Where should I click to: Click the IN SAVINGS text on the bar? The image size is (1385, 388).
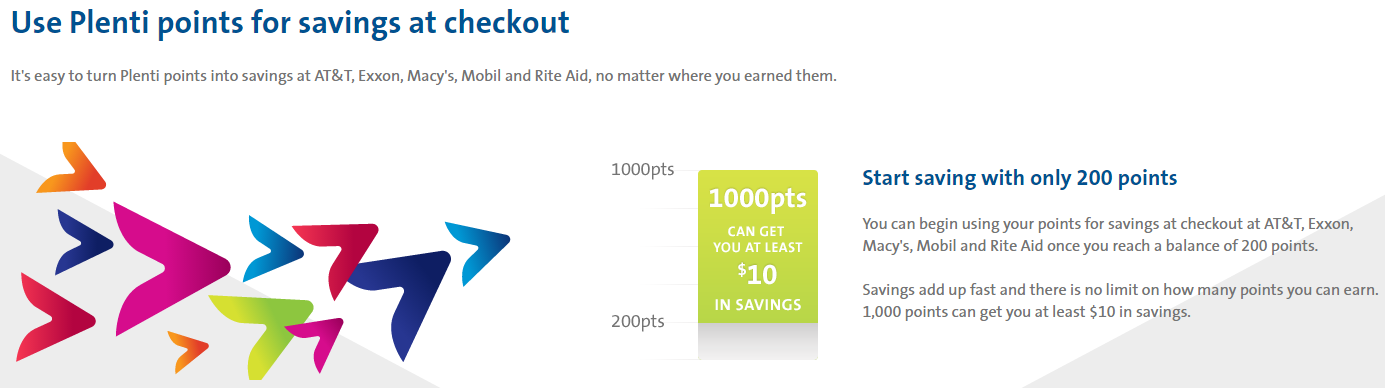(x=758, y=304)
